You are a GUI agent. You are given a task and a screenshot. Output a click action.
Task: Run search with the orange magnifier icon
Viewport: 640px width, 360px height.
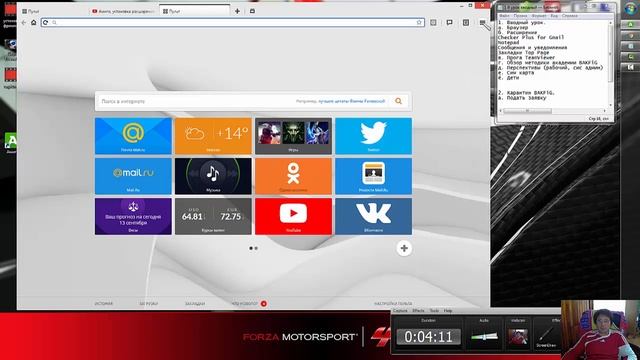click(398, 101)
